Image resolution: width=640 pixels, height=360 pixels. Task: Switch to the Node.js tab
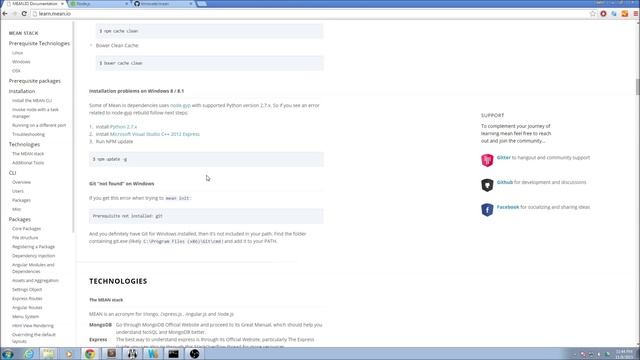tap(98, 4)
